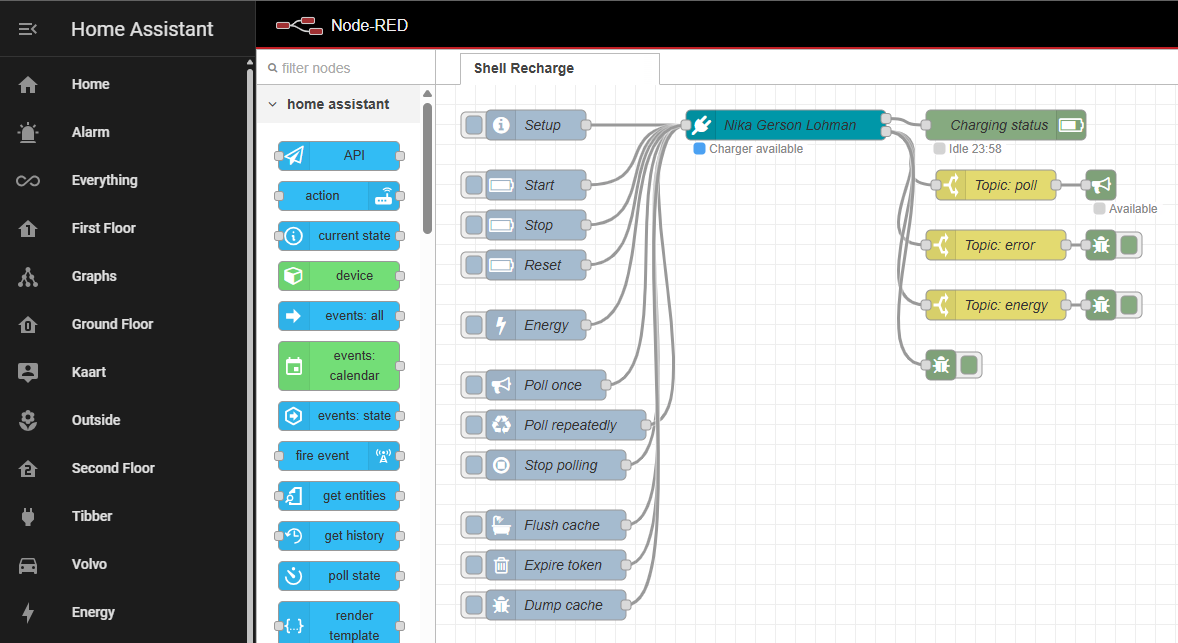Viewport: 1178px width, 643px height.
Task: Collapse the Home Assistant sidebar menu icon
Action: click(x=28, y=29)
